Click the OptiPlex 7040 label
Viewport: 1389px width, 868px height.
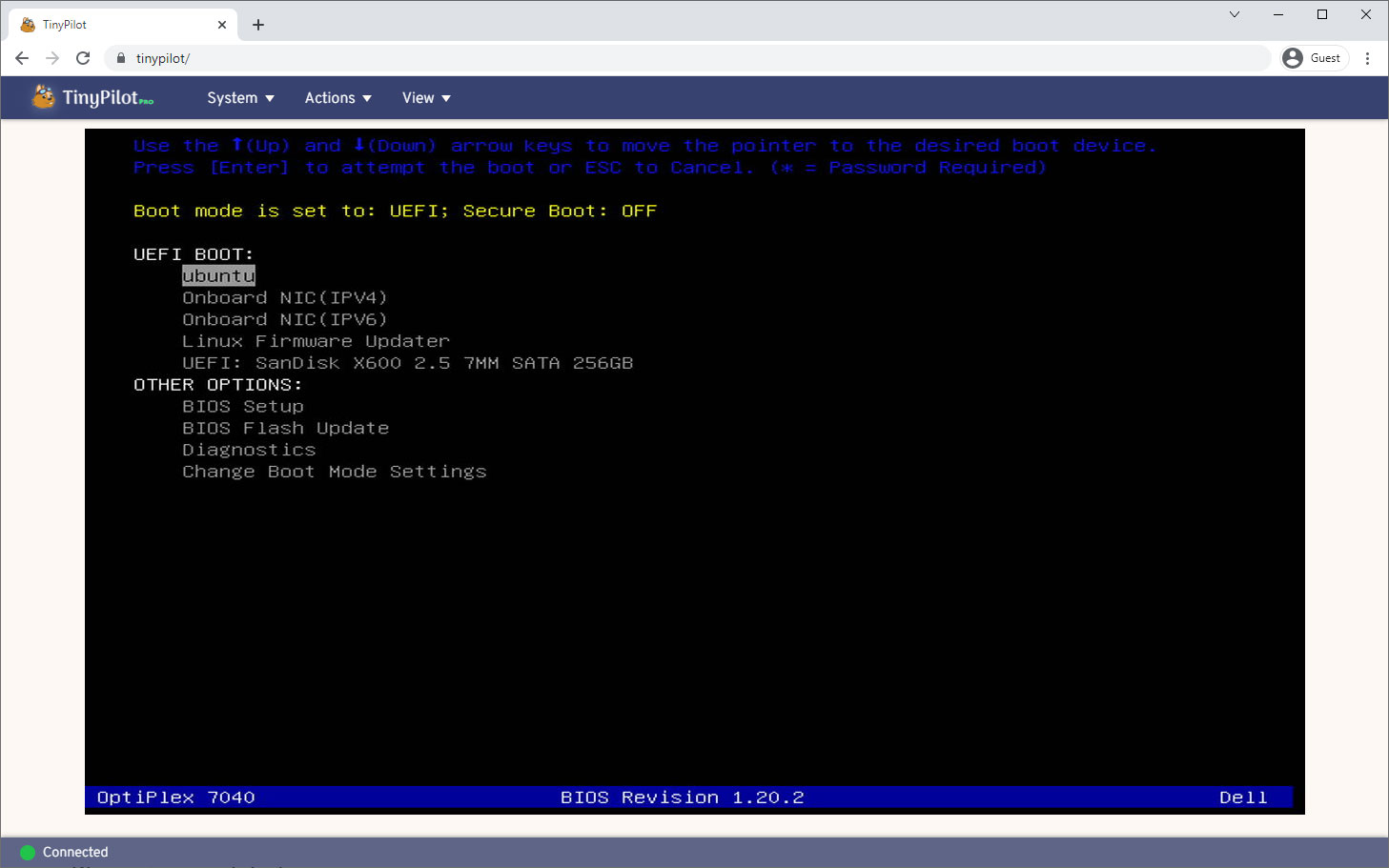[x=175, y=797]
